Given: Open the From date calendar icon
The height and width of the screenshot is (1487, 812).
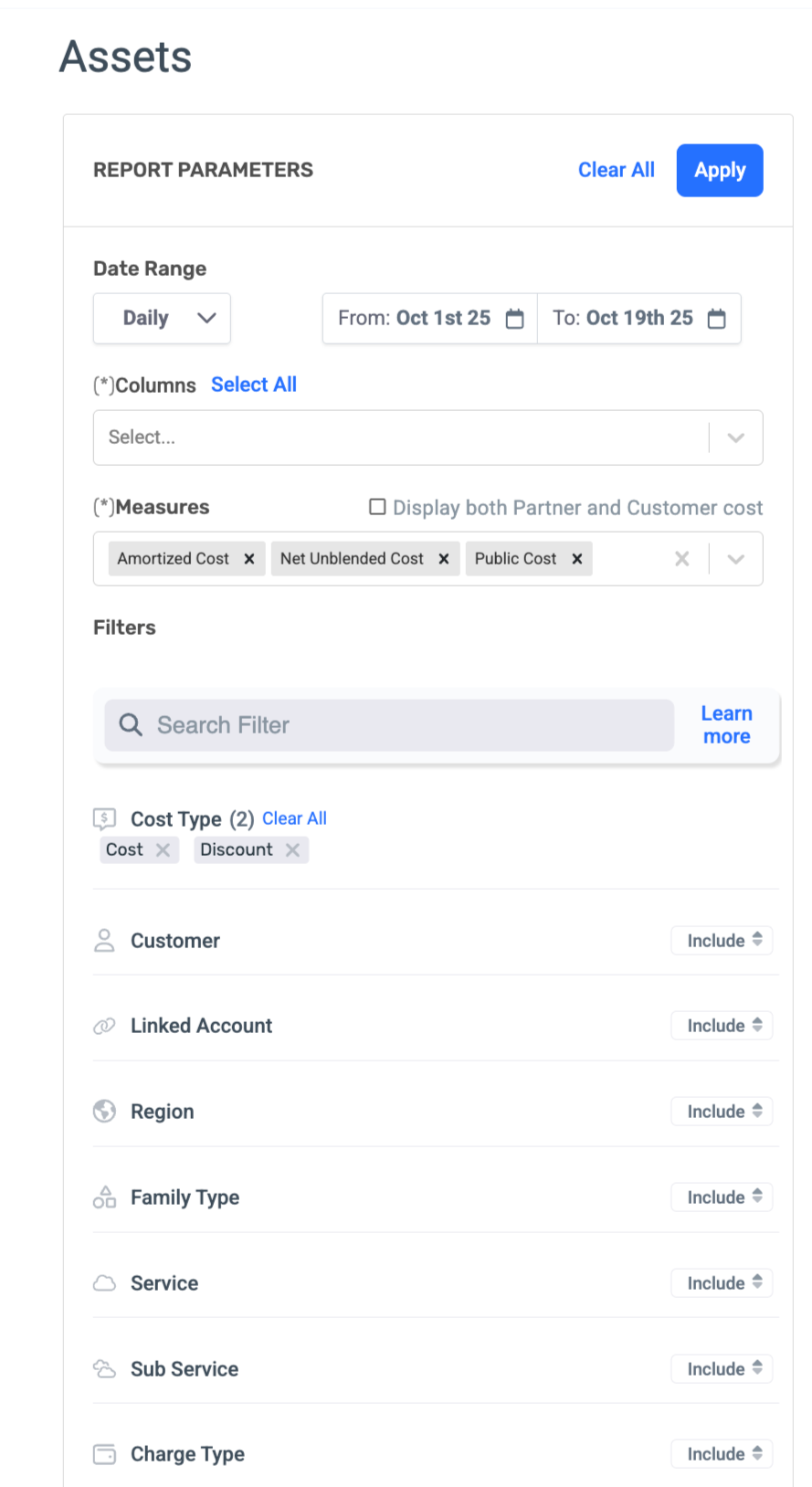Looking at the screenshot, I should coord(515,319).
